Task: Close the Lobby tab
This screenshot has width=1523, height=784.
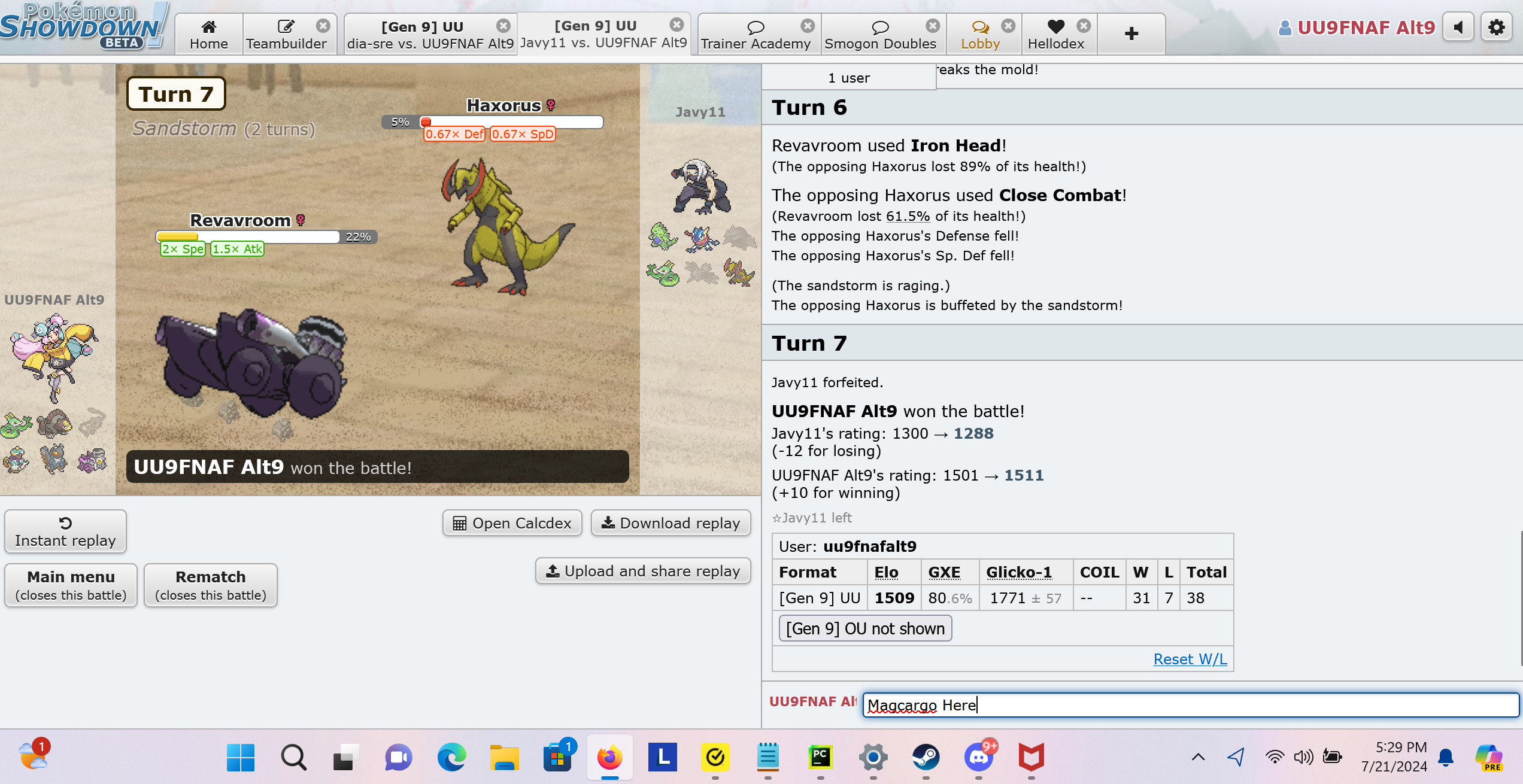Action: pyautogui.click(x=1008, y=26)
